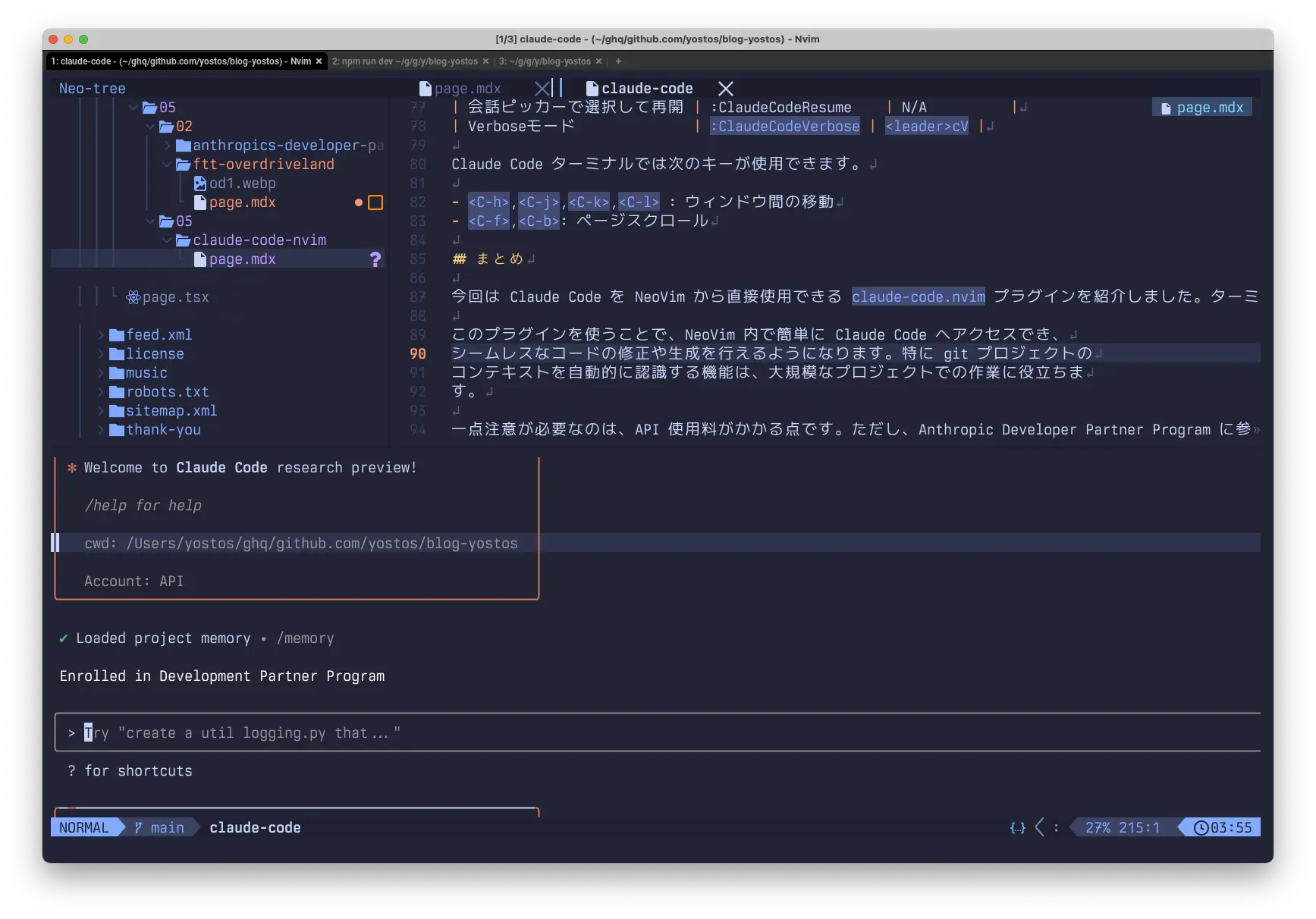Click the 27% 215:1 position indicator
This screenshot has width=1316, height=919.
tap(1122, 827)
